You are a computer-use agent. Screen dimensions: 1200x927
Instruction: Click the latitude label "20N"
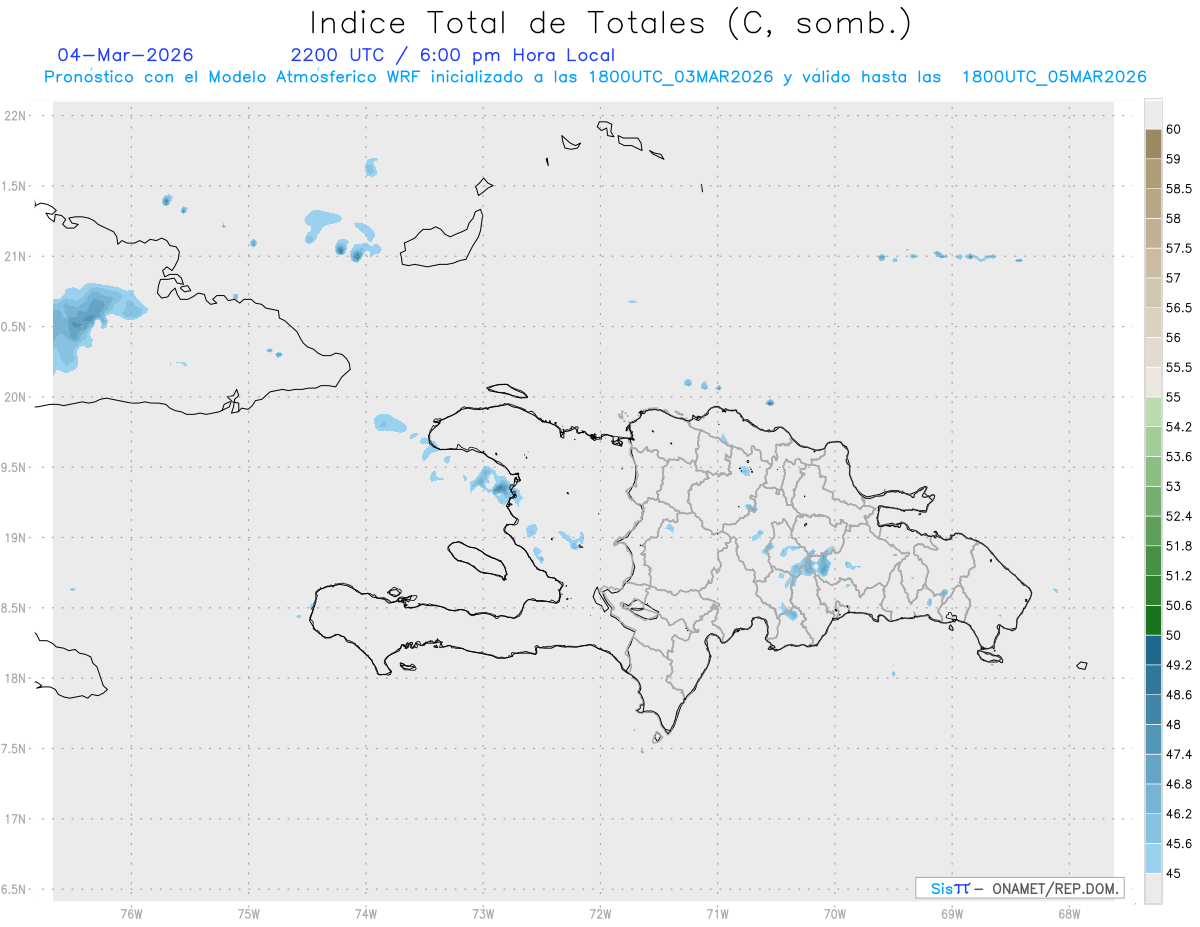coord(16,397)
